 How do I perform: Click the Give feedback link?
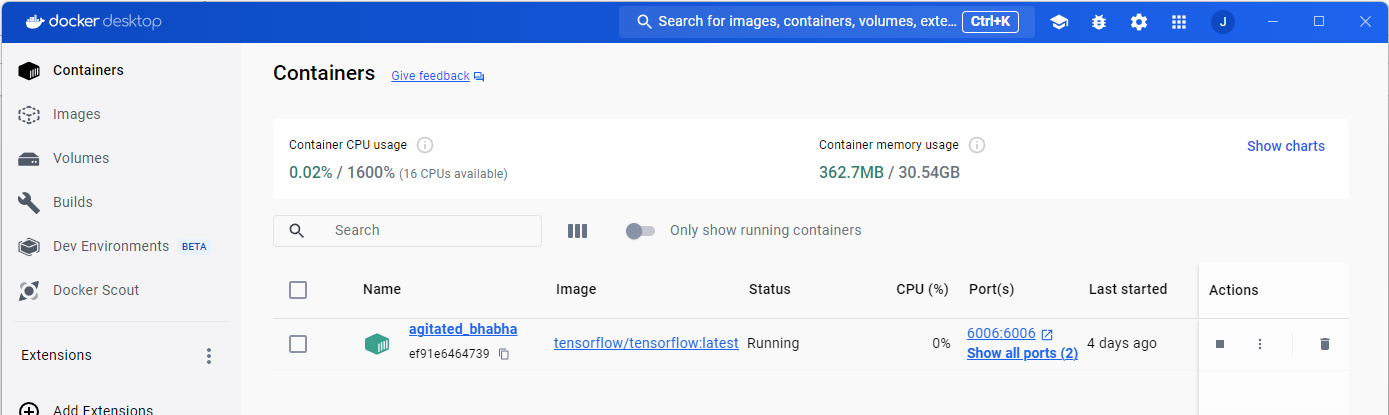[430, 76]
